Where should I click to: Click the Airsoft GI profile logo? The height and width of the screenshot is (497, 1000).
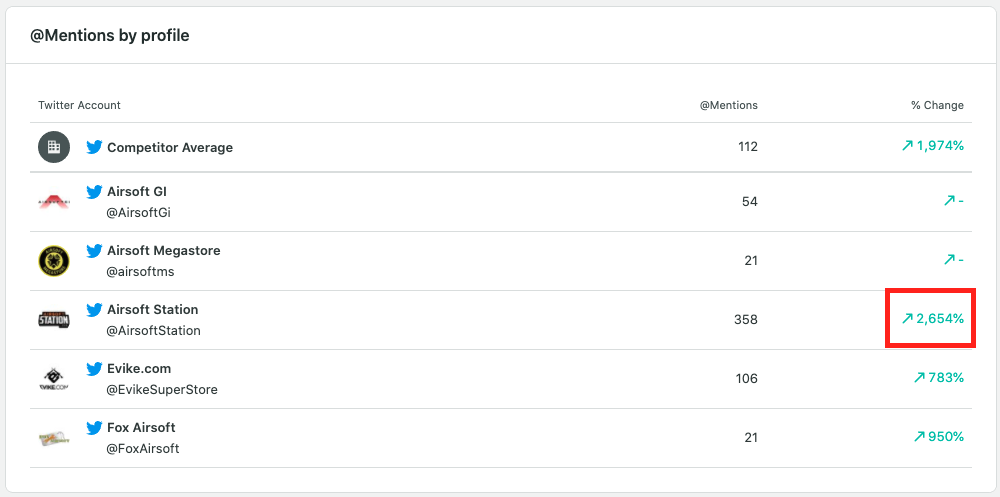point(53,202)
